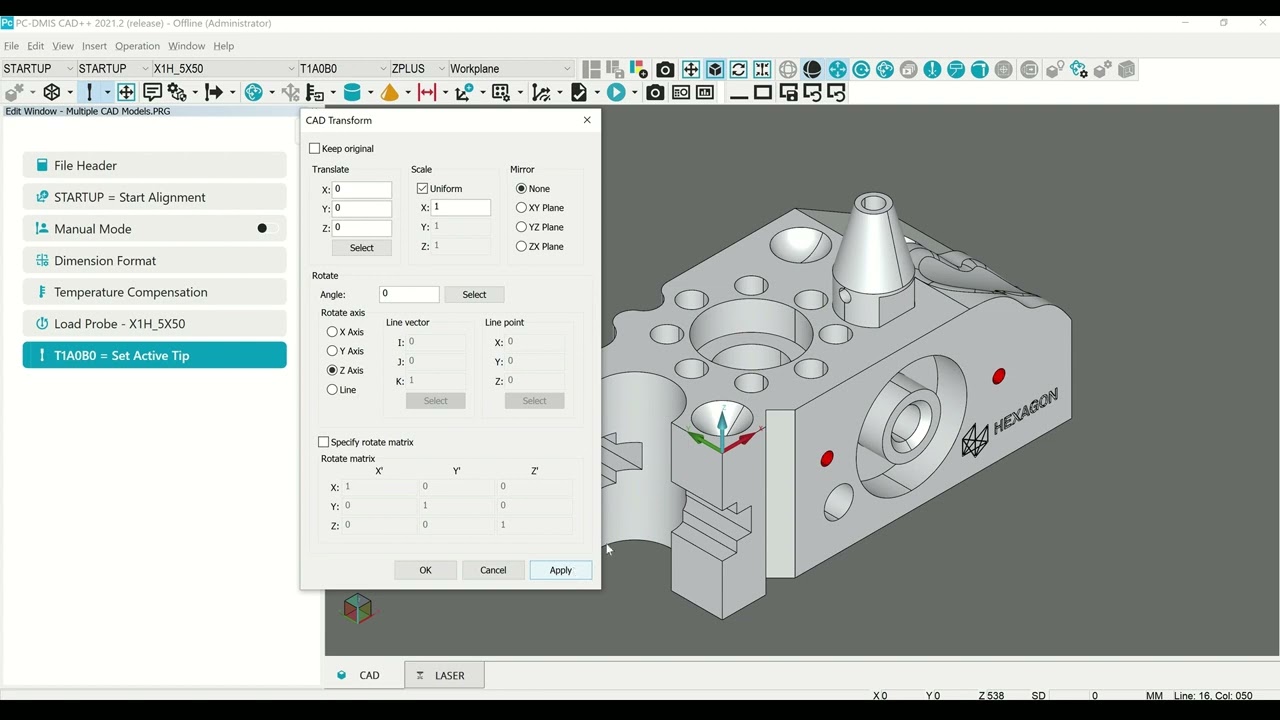
Task: Click the red distance dimension icon
Action: coord(427,93)
